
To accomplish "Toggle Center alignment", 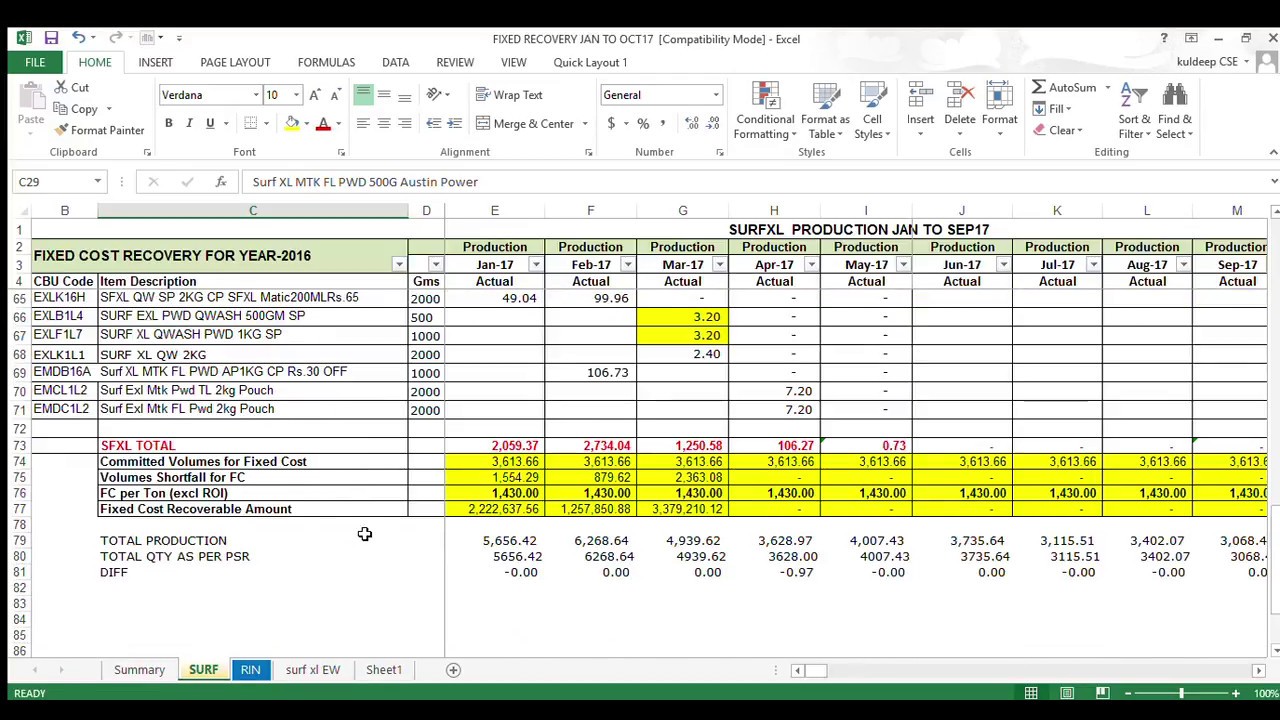I will point(384,124).
